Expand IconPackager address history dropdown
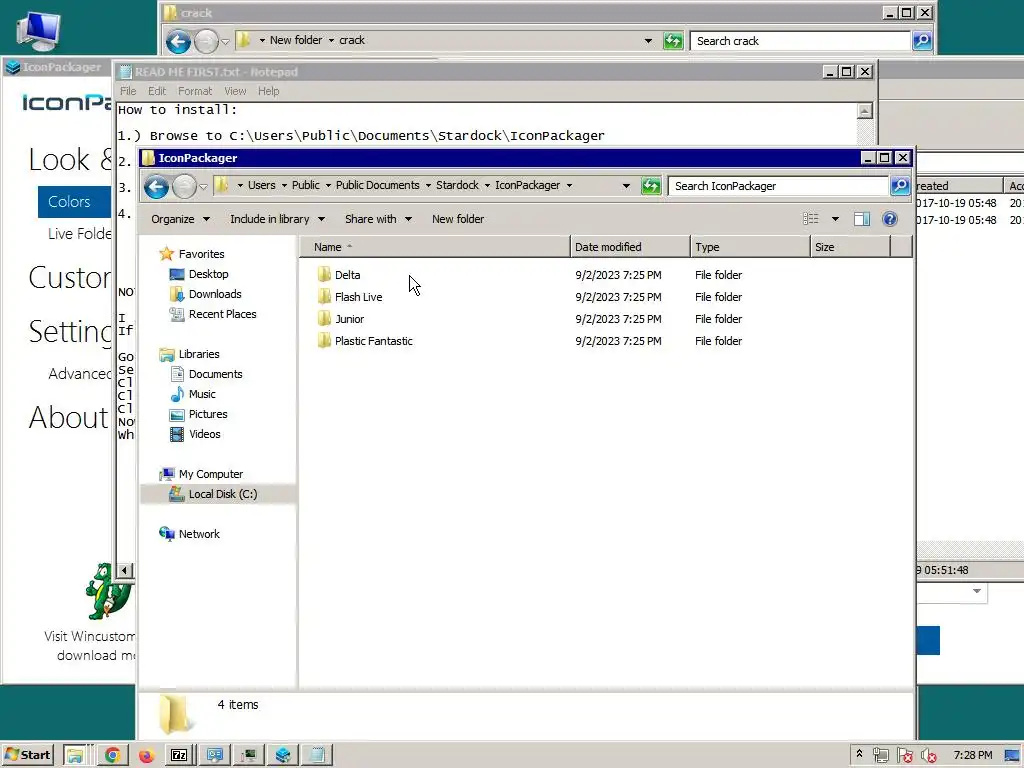Viewport: 1024px width, 768px height. (626, 186)
